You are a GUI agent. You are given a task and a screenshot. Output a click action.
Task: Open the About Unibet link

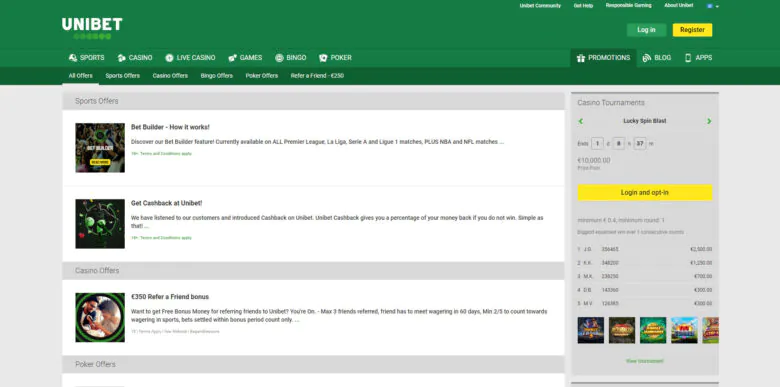(x=679, y=5)
